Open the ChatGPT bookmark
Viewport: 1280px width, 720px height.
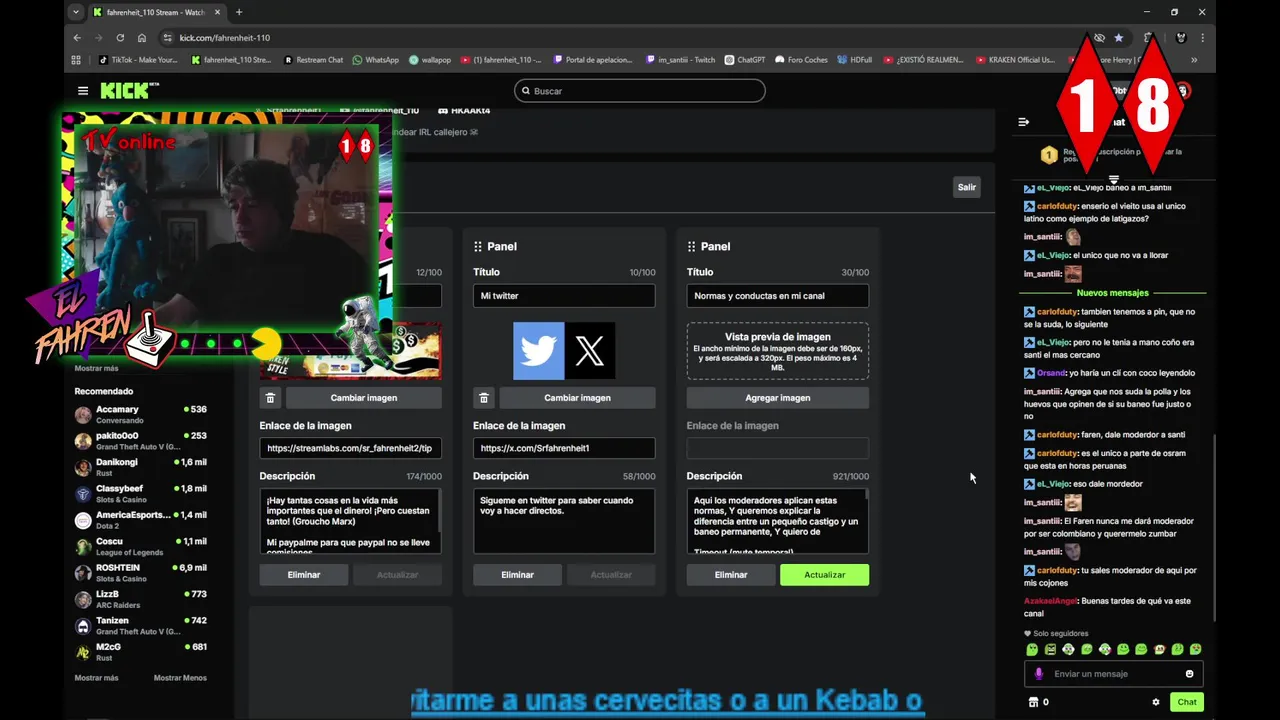[x=745, y=60]
